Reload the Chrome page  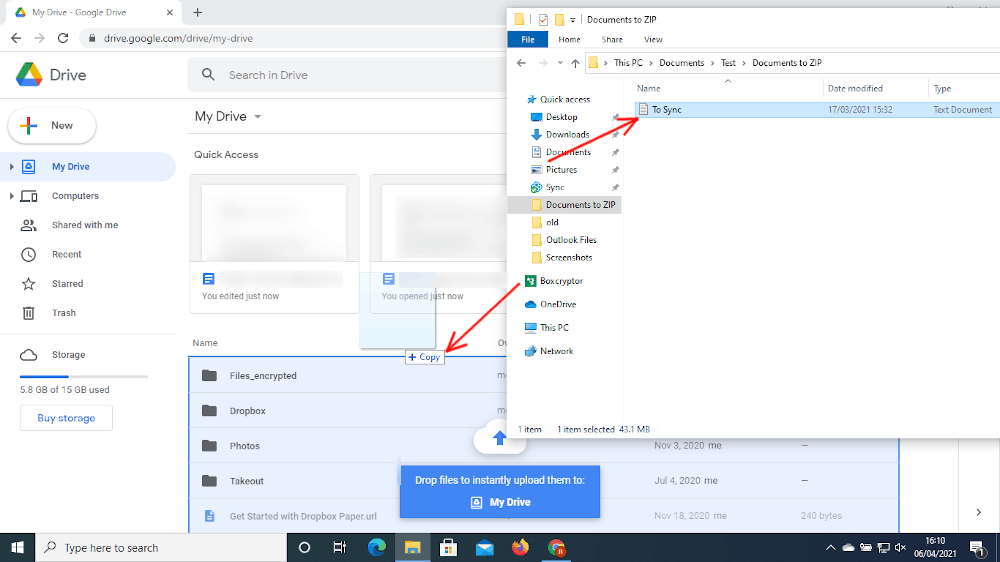(62, 38)
